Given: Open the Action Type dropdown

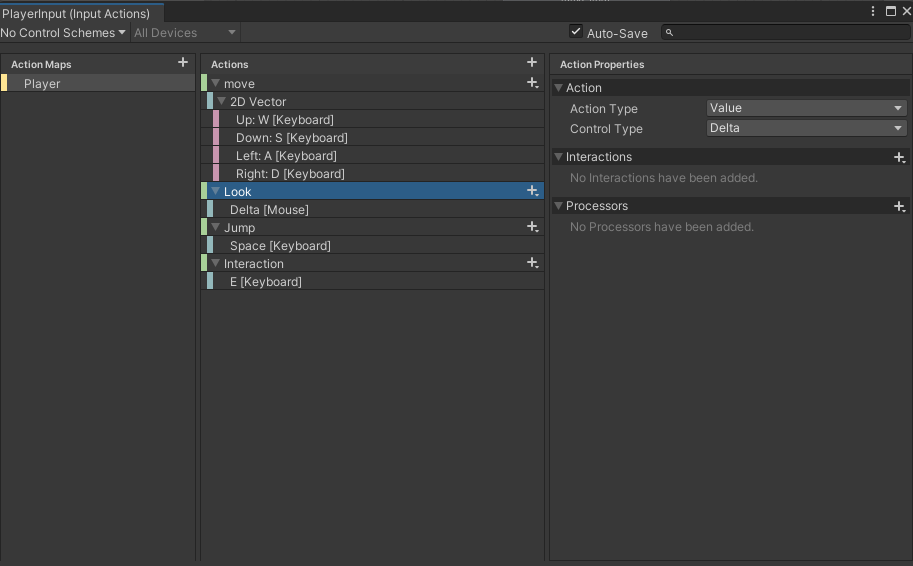Looking at the screenshot, I should click(x=806, y=108).
